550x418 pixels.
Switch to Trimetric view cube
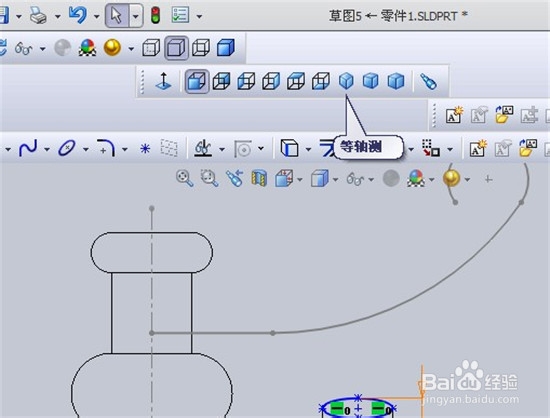tap(371, 81)
